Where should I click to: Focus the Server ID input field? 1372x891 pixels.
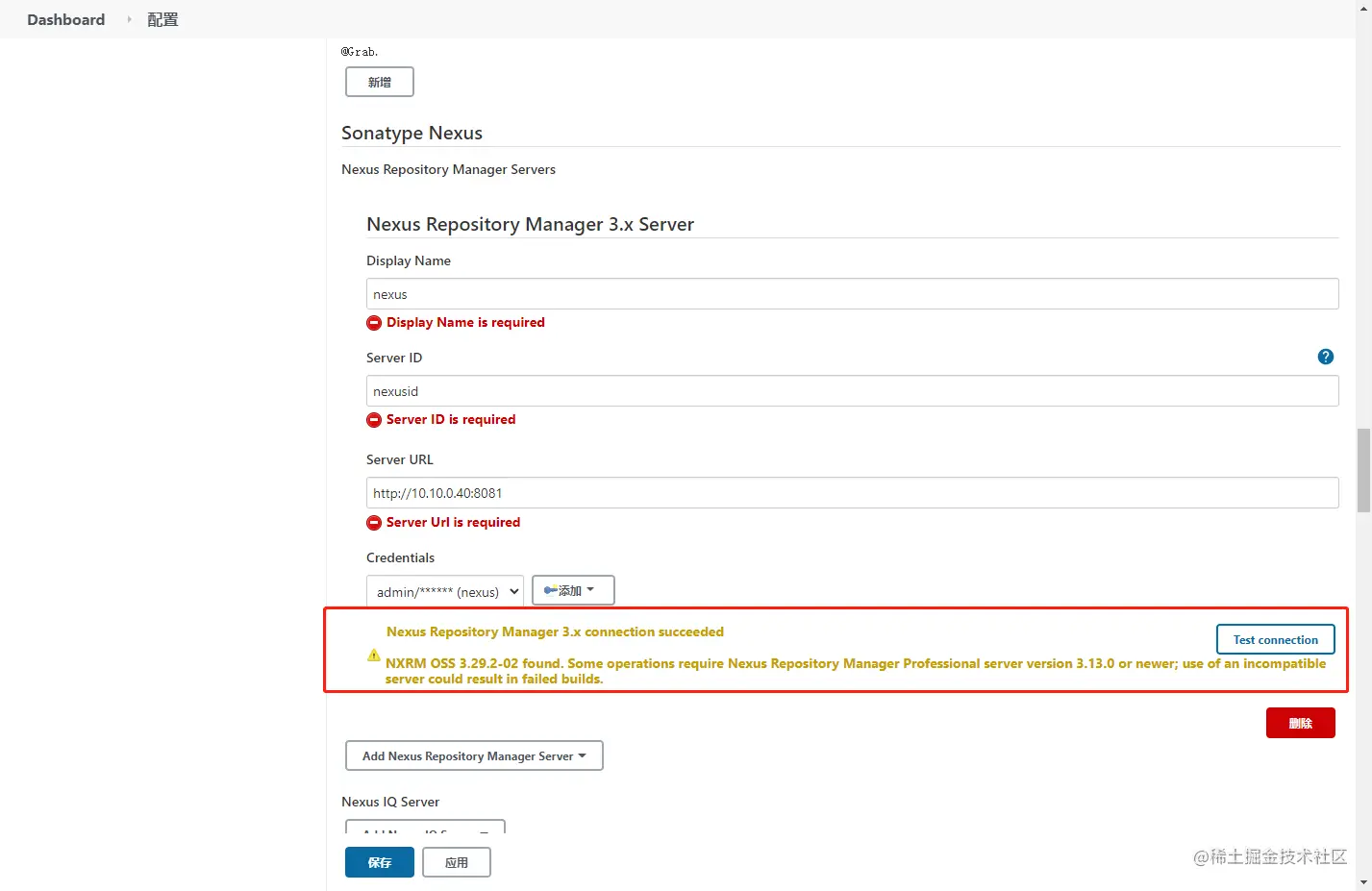click(x=853, y=391)
